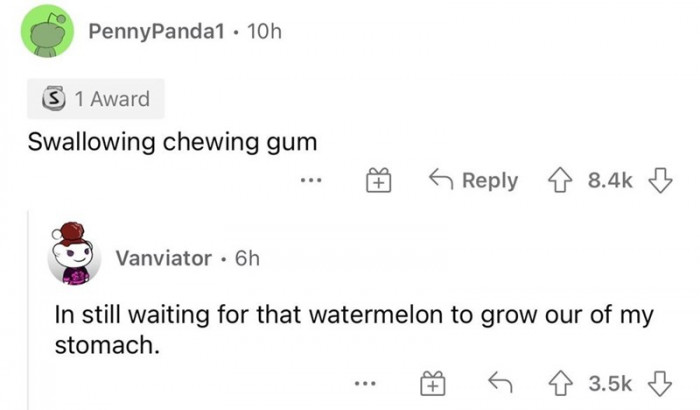
Task: Open the more options ellipsis on Vanviator's reply
Action: tap(363, 383)
